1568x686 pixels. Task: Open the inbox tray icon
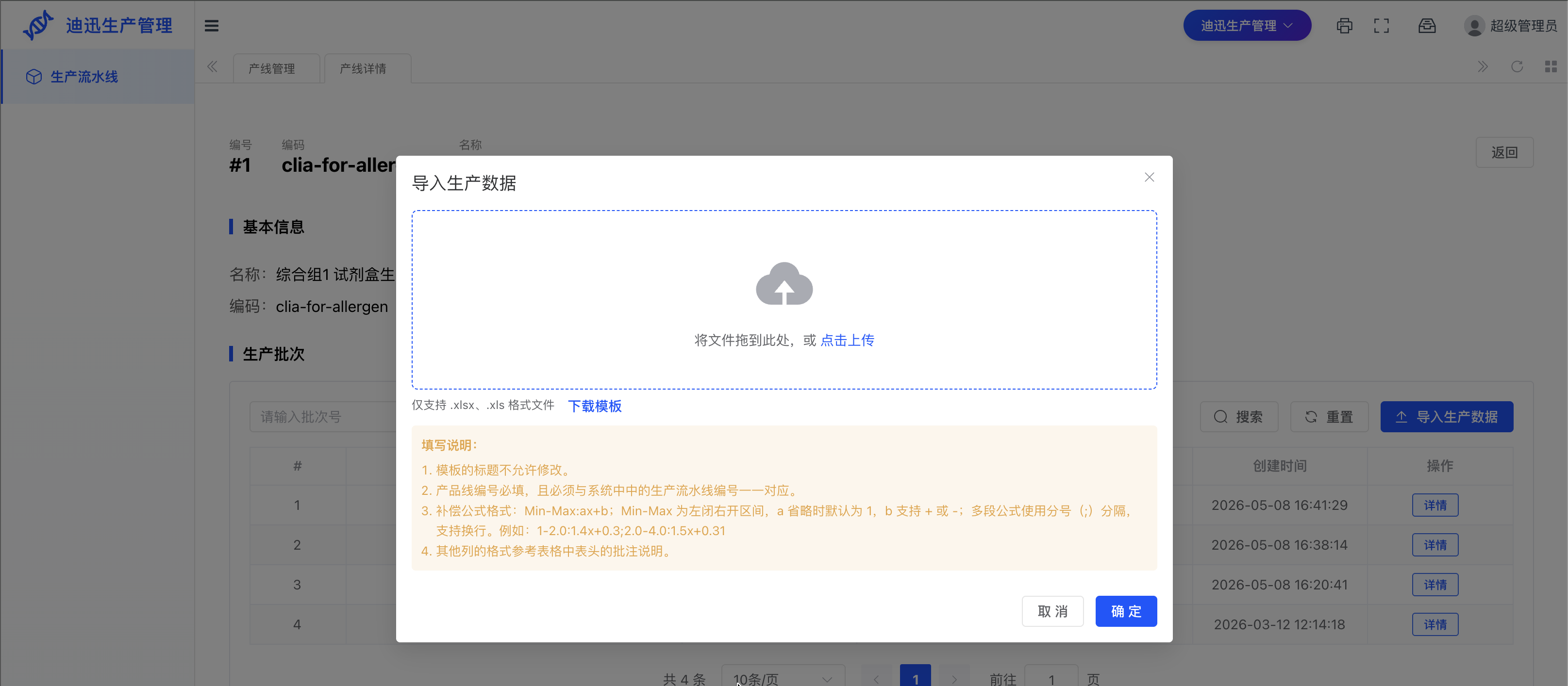click(1427, 26)
